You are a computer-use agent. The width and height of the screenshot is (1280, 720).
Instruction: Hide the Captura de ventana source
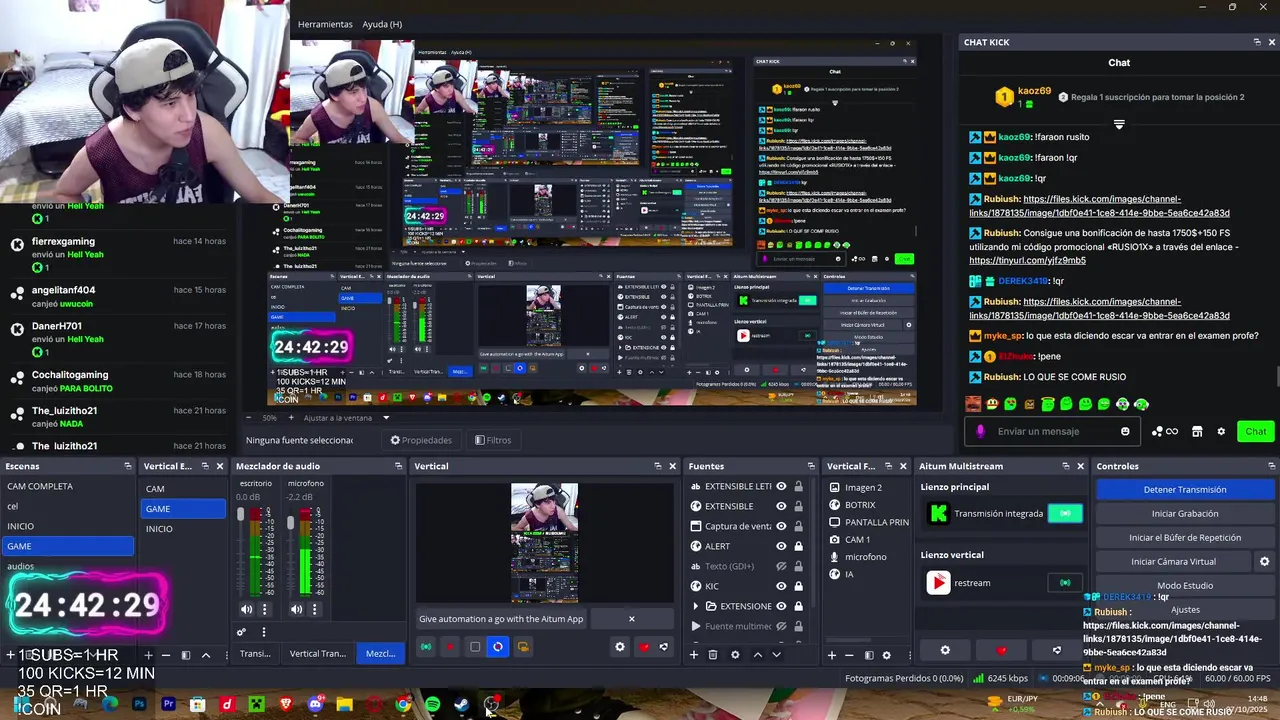coord(781,527)
